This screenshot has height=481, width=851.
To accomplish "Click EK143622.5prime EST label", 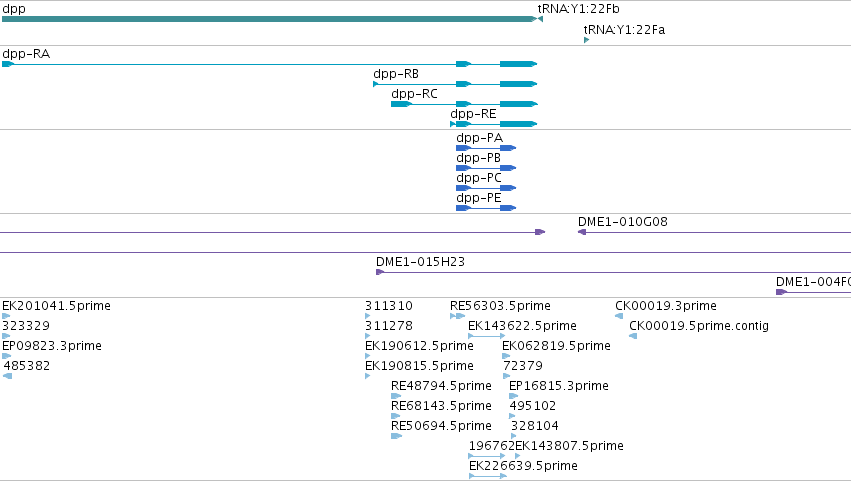I will (522, 326).
